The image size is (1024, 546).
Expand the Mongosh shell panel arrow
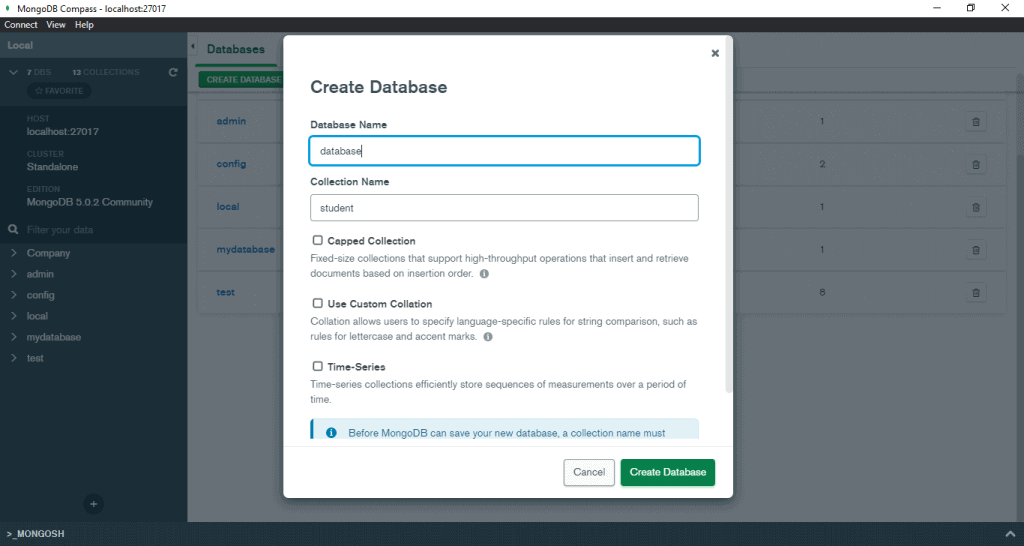click(1010, 534)
